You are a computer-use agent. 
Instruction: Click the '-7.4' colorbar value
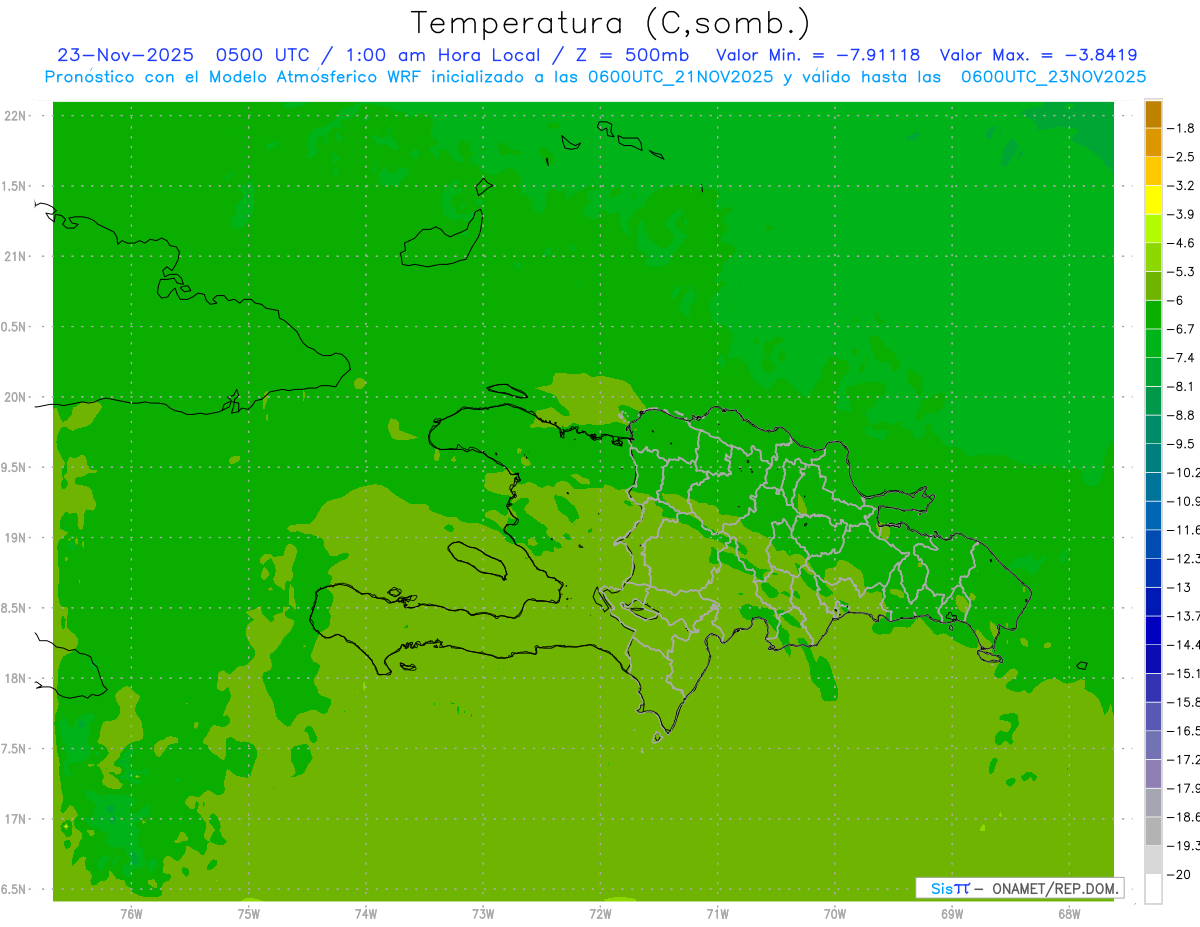1182,358
